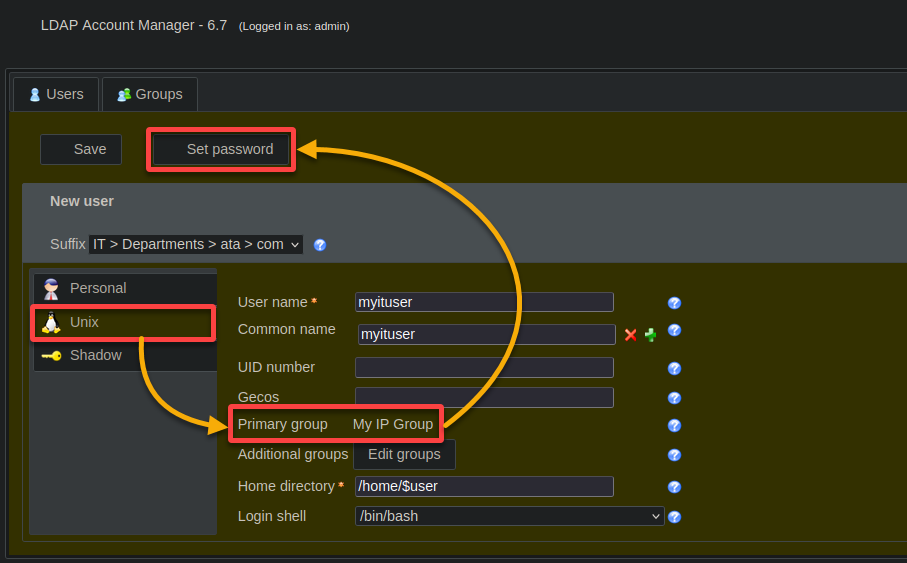Show help for Gecos
907x563 pixels.
(674, 398)
